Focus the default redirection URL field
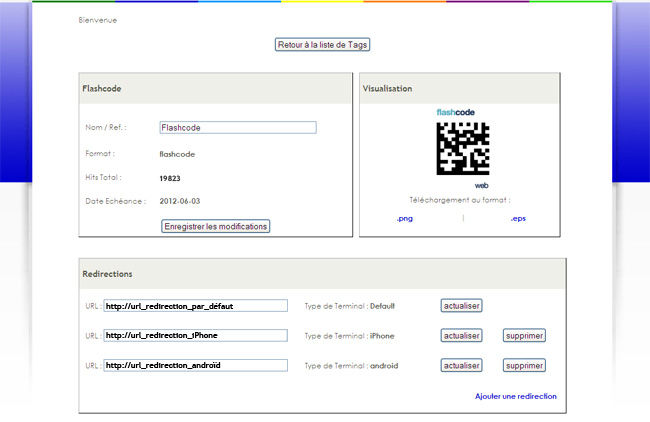 [x=195, y=306]
